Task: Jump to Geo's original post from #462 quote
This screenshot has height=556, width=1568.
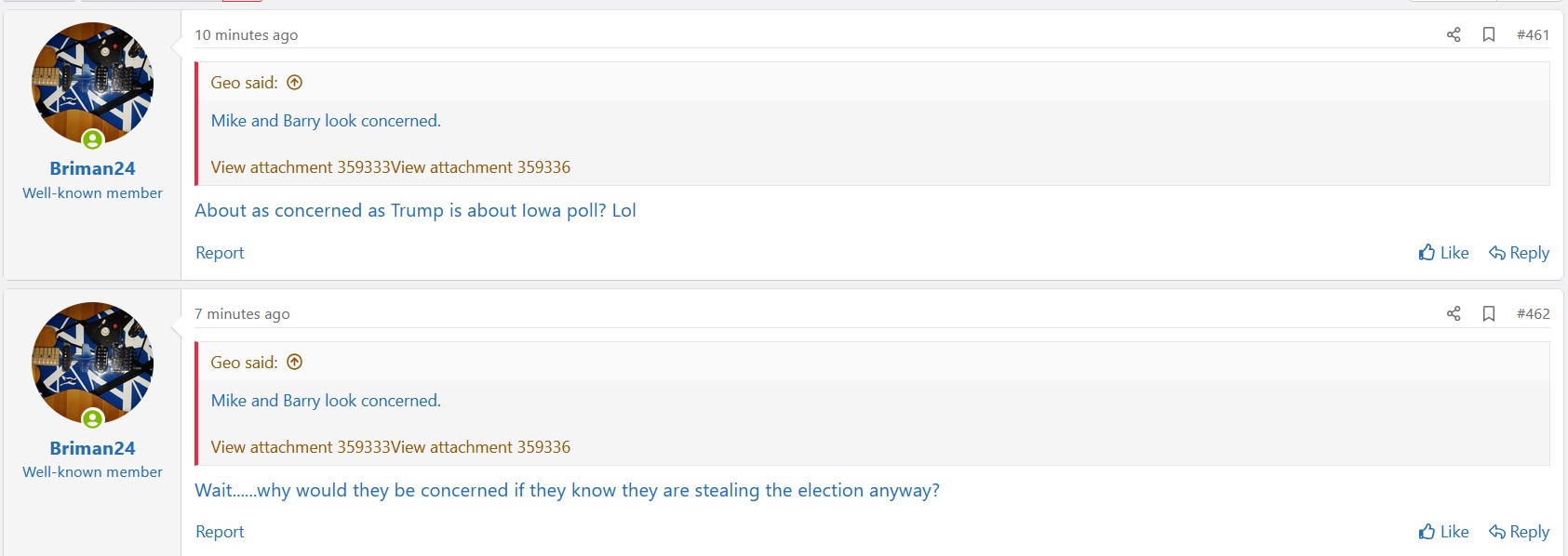Action: coord(295,362)
